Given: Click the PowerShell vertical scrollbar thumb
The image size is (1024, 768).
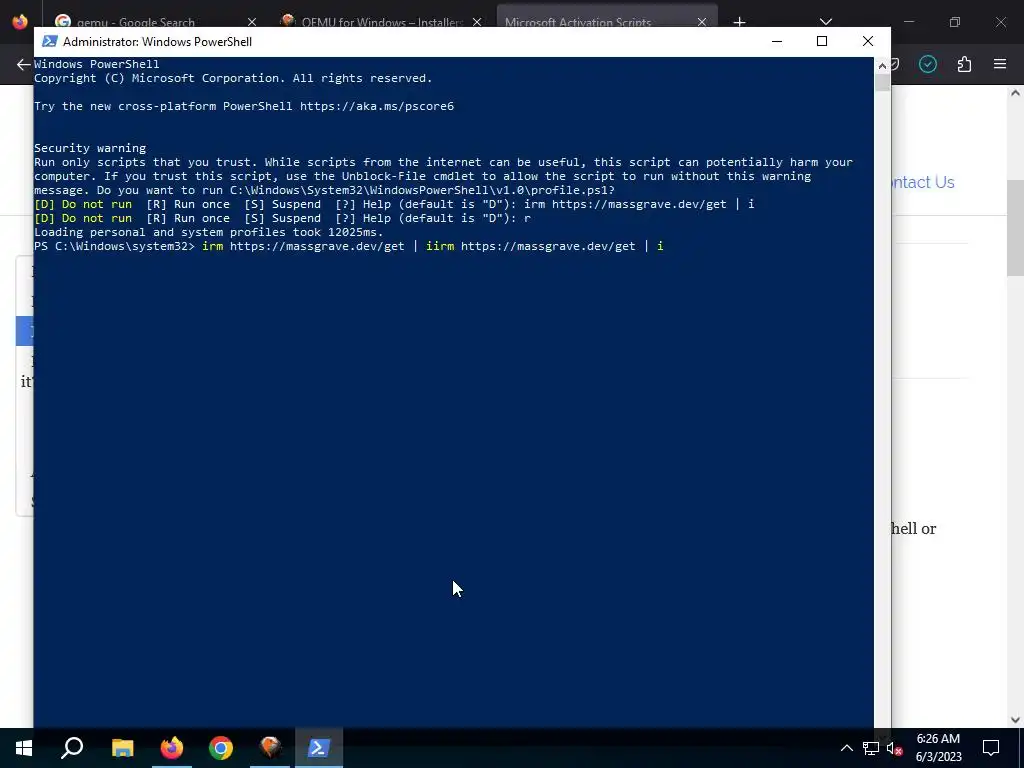Looking at the screenshot, I should 882,82.
